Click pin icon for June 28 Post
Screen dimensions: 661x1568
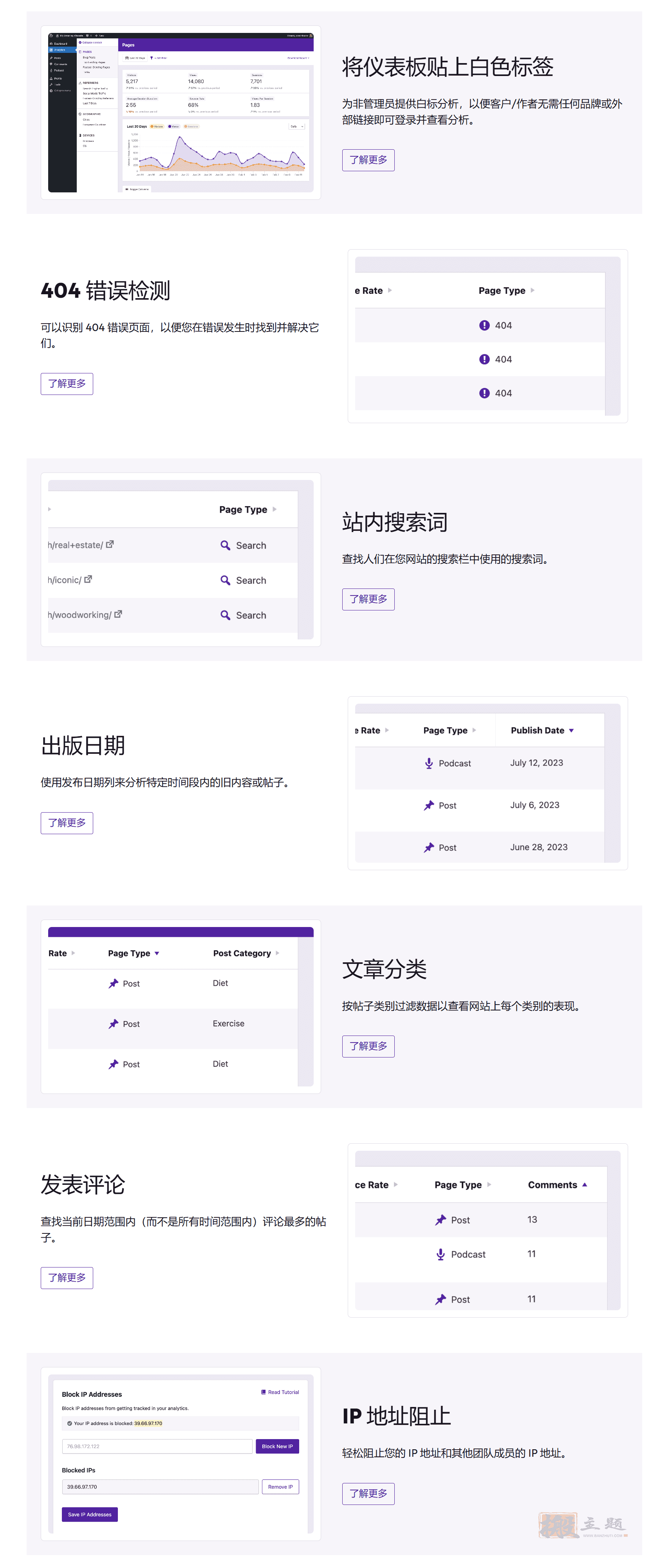pyautogui.click(x=429, y=848)
